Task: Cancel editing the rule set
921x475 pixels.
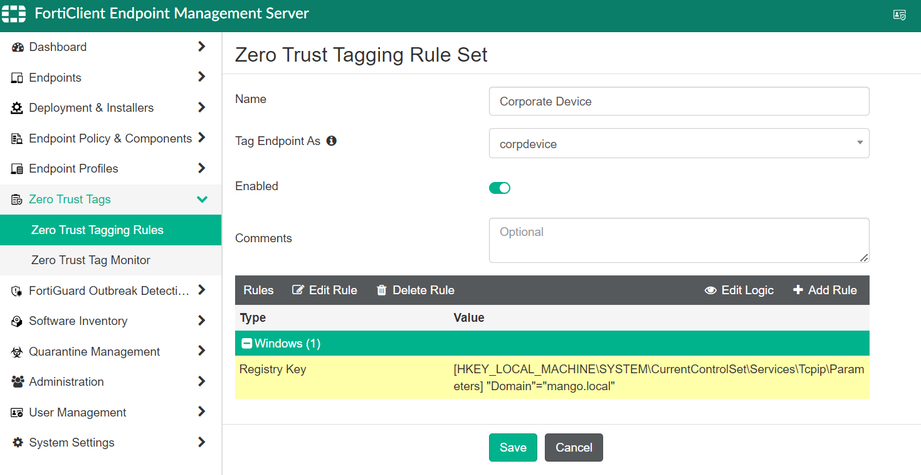Action: (574, 447)
